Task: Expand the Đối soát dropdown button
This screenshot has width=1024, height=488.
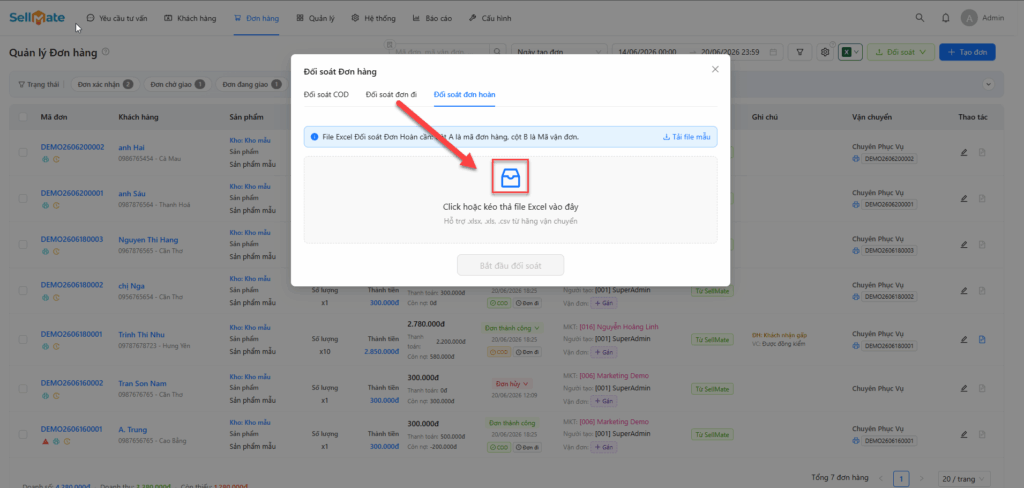Action: (901, 52)
